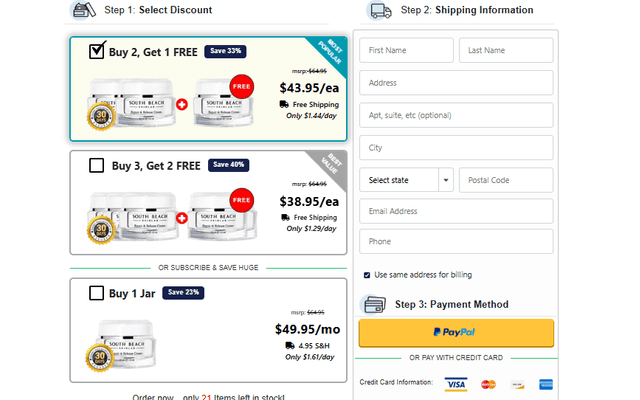Click the red FREE badge on first offer
The image size is (640, 400).
point(241,87)
